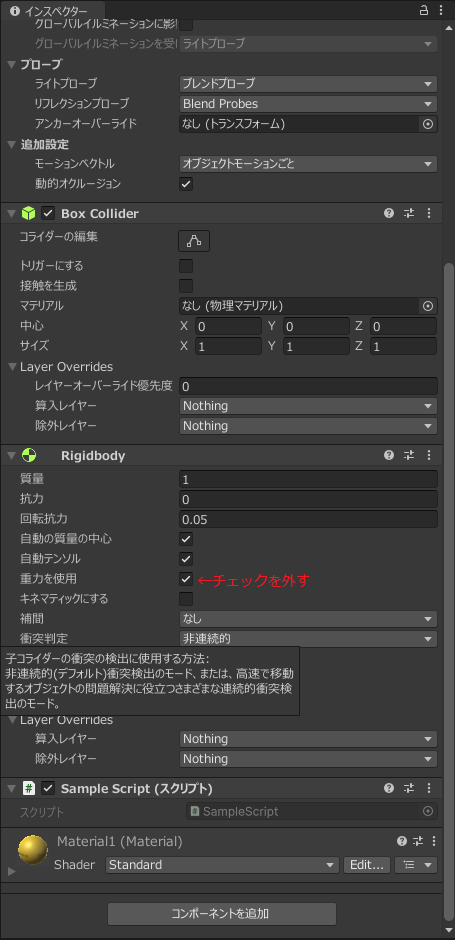Click the 中心 Z value field
The width and height of the screenshot is (455, 940).
coord(403,327)
